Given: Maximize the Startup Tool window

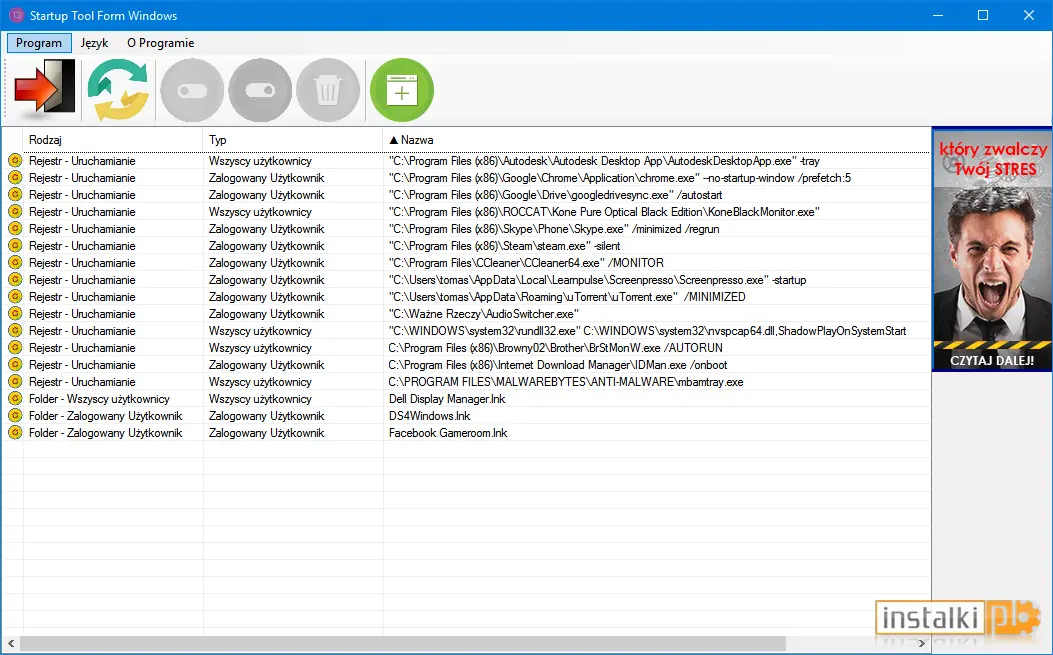Looking at the screenshot, I should tap(983, 15).
